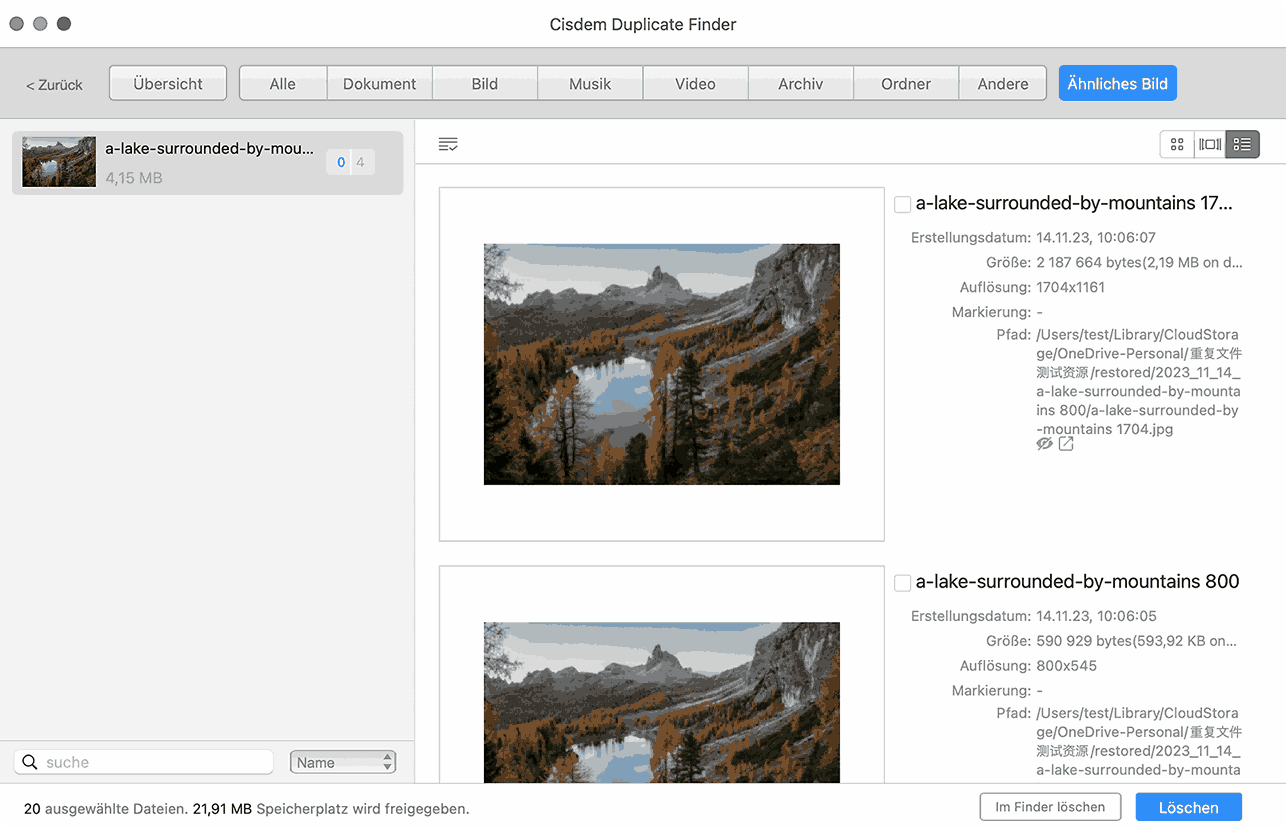This screenshot has width=1286, height=828.
Task: Show all file types with the Alle tab
Action: 283,84
